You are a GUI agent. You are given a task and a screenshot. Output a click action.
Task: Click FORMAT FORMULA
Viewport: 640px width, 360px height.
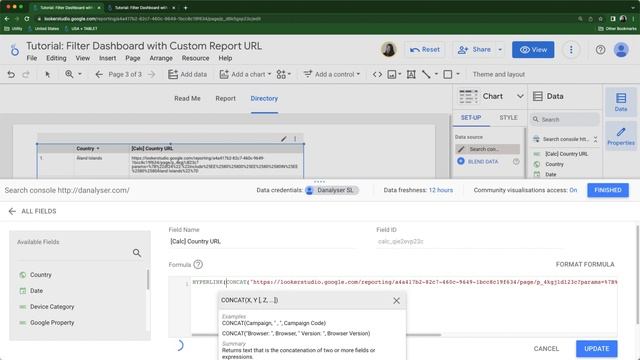pos(585,264)
